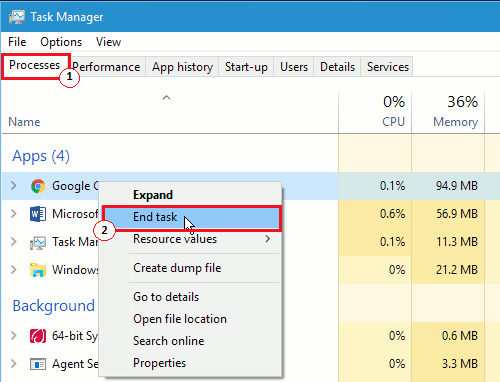Viewport: 500px width, 382px height.
Task: Click the Microsoft Word app icon
Action: tap(38, 214)
